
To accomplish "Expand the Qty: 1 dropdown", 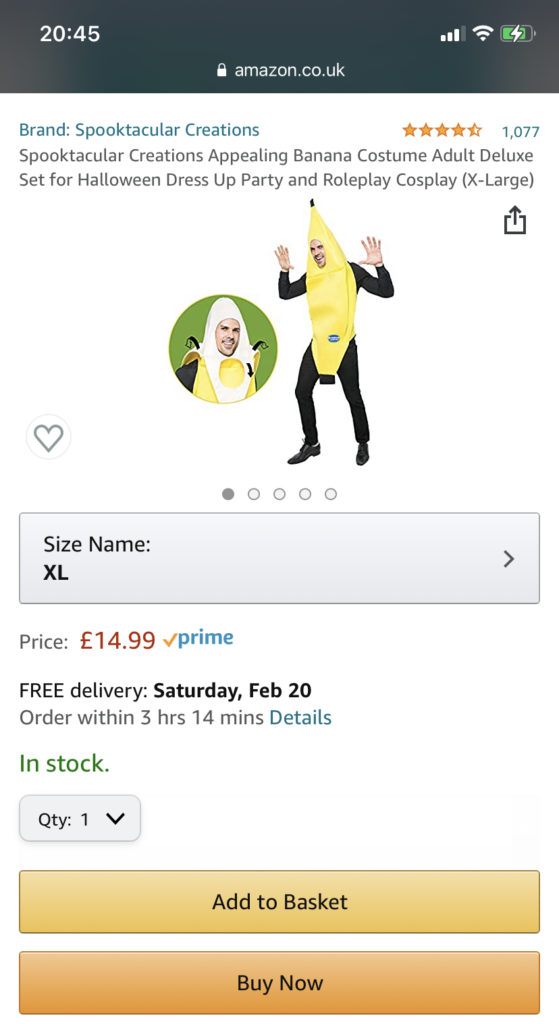I will pos(80,818).
